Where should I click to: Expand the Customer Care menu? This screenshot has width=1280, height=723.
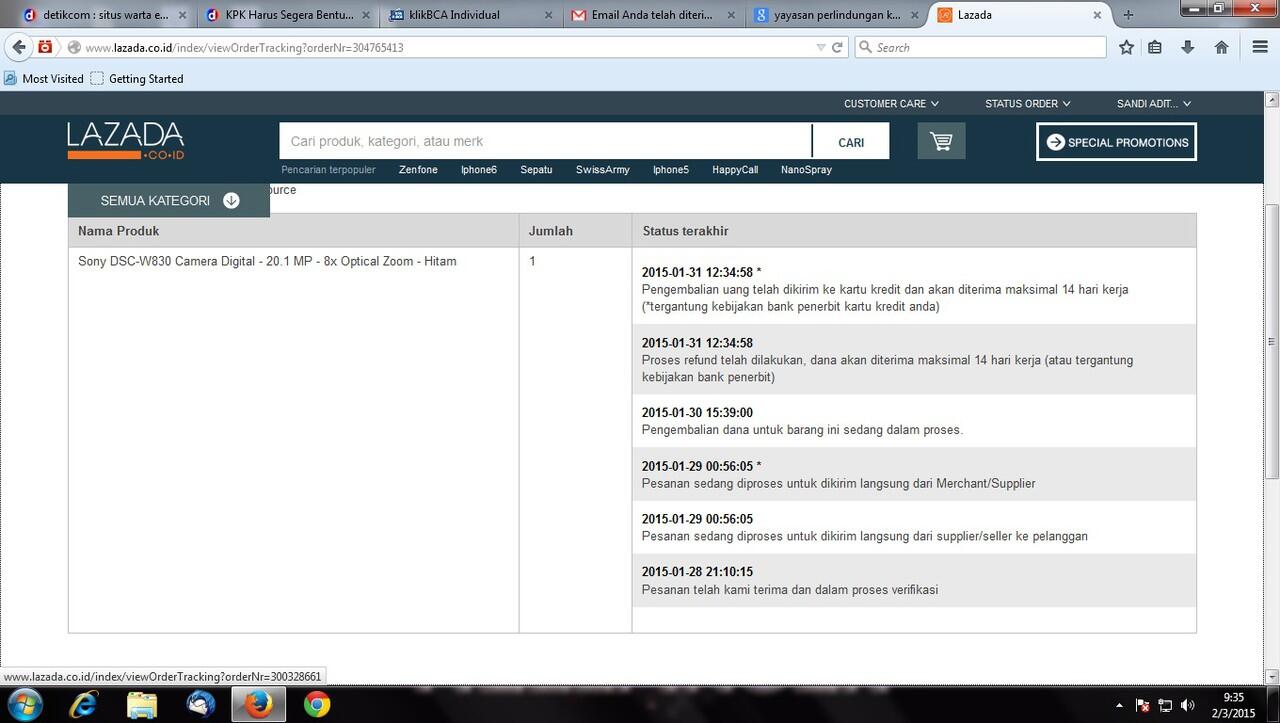891,103
